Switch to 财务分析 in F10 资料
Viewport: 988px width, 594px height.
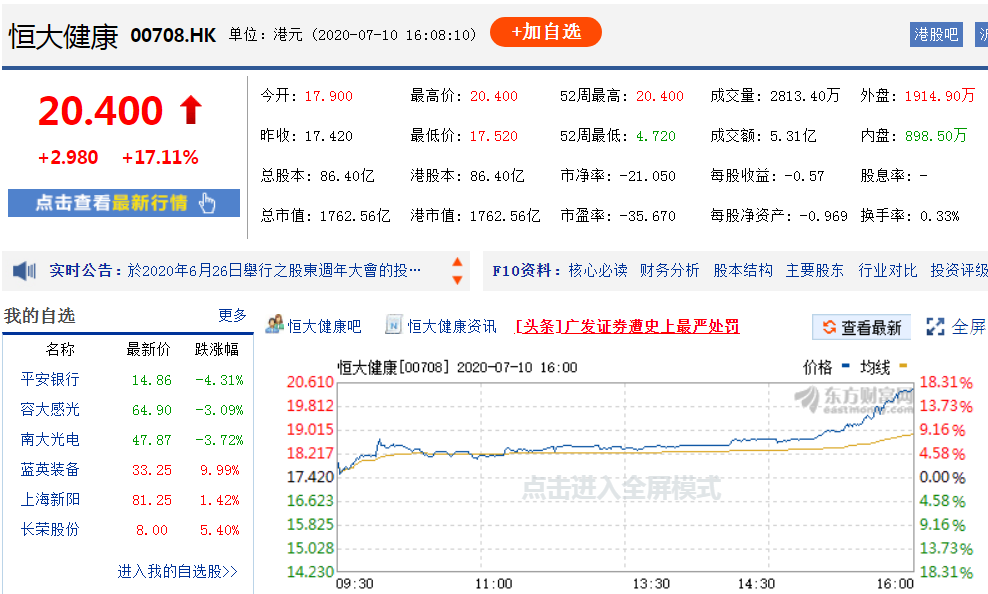click(670, 270)
